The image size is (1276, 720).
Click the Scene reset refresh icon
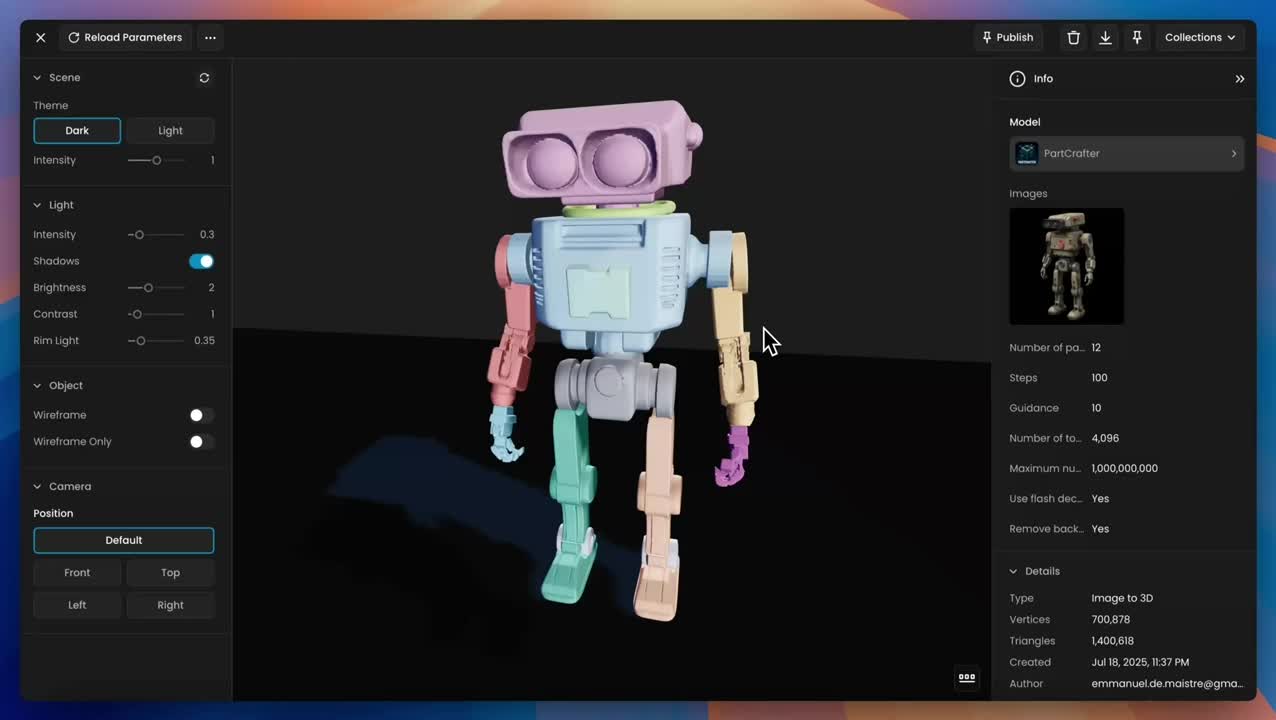204,77
